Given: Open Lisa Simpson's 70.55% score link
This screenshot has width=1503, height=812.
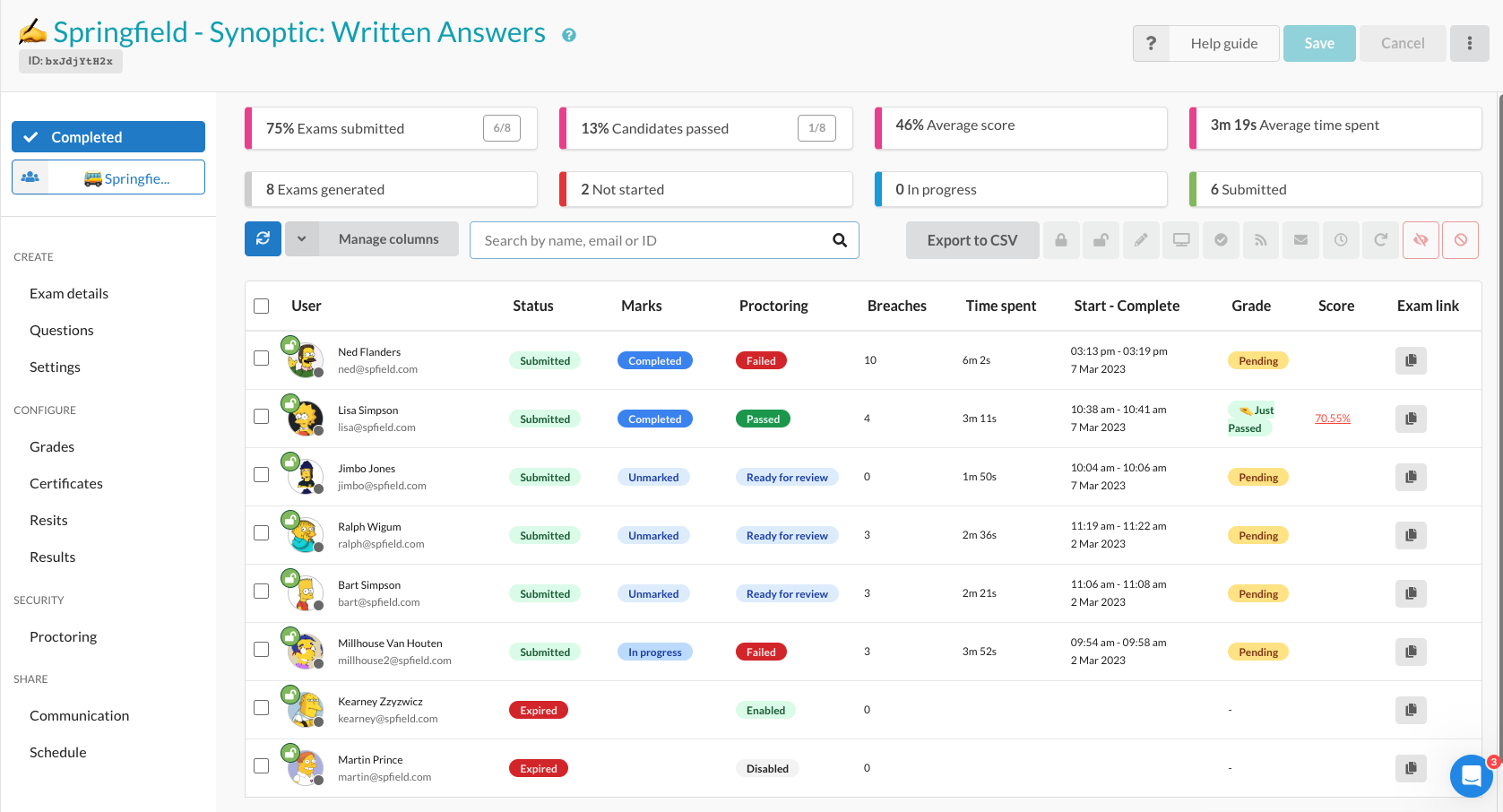Looking at the screenshot, I should [x=1332, y=419].
